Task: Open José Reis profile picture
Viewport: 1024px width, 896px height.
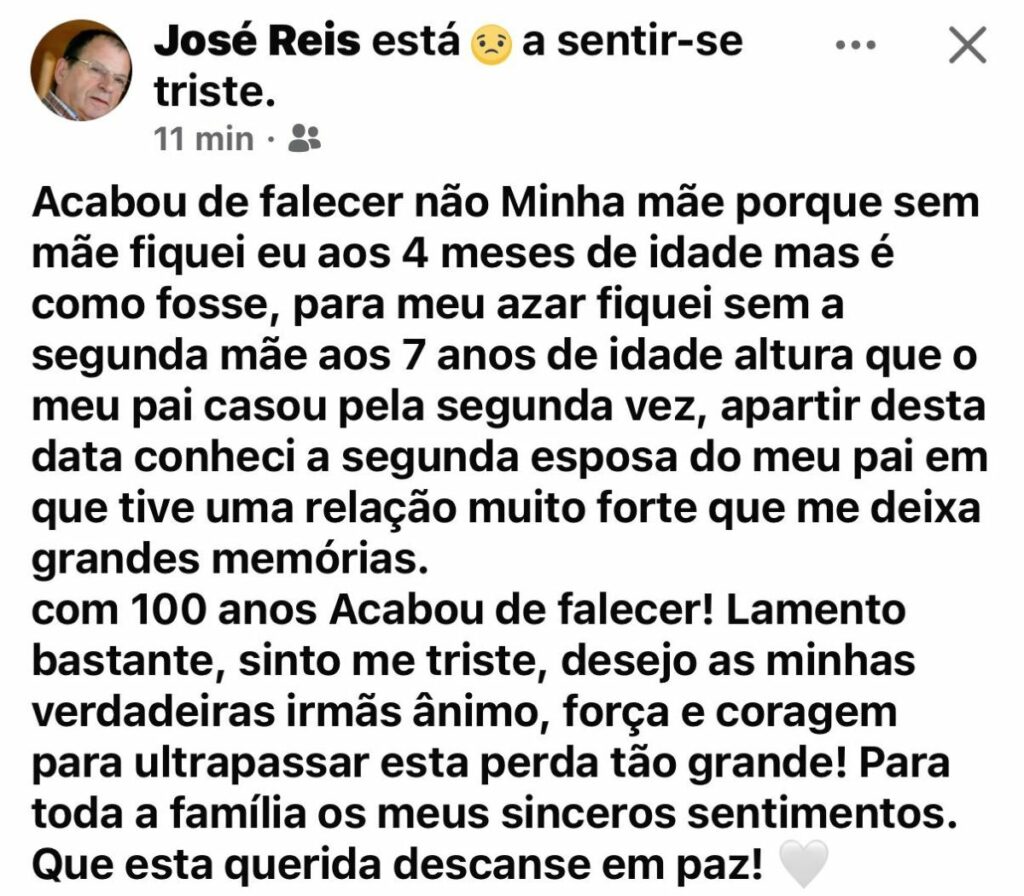Action: coord(82,70)
